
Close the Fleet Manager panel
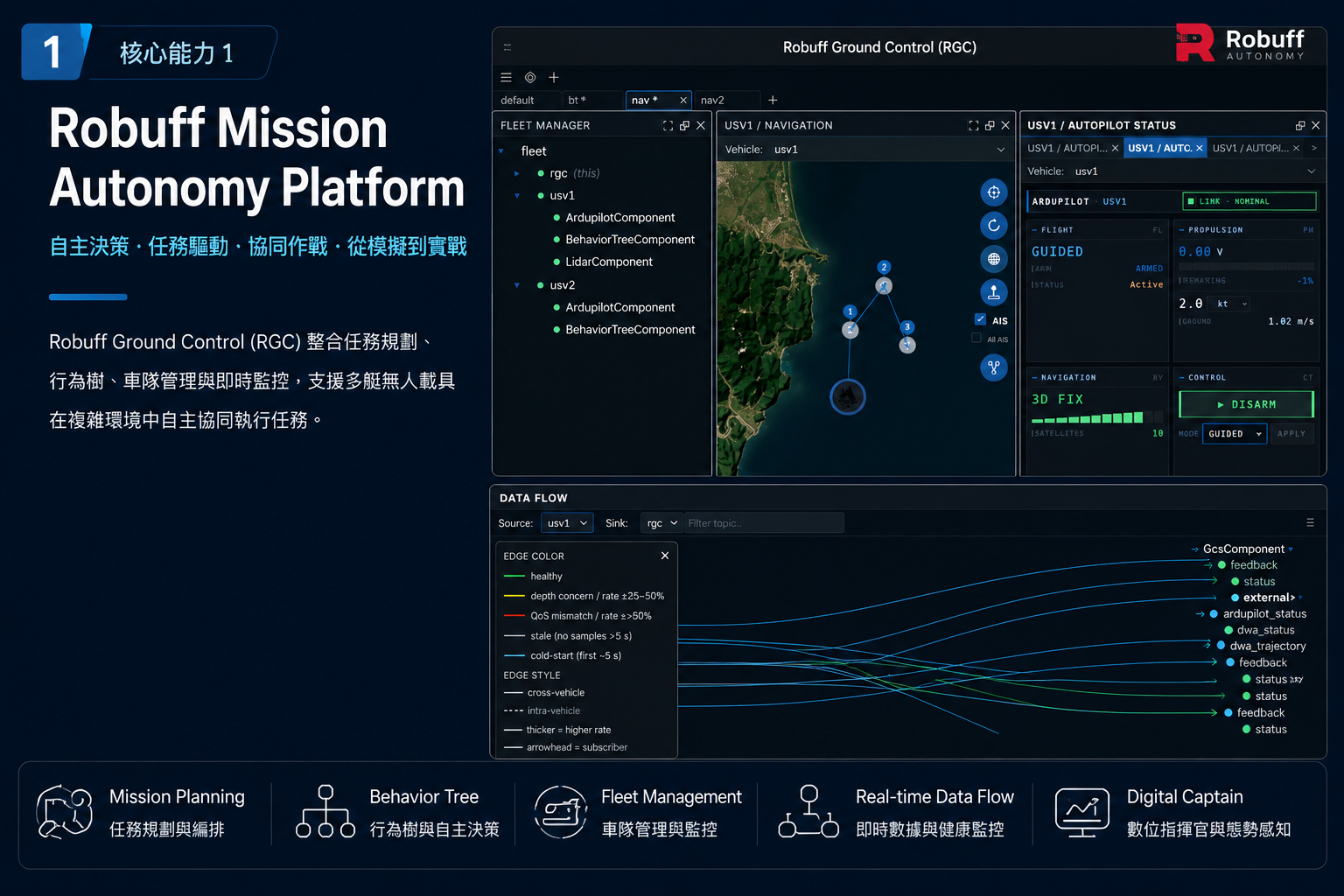coord(701,125)
